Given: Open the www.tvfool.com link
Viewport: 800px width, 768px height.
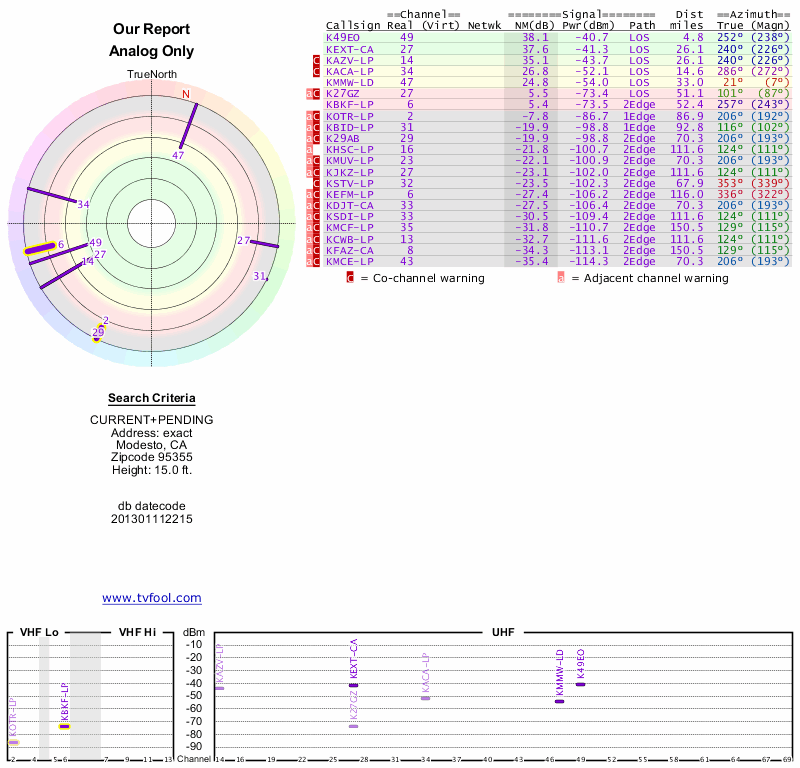Looking at the screenshot, I should pos(152,598).
